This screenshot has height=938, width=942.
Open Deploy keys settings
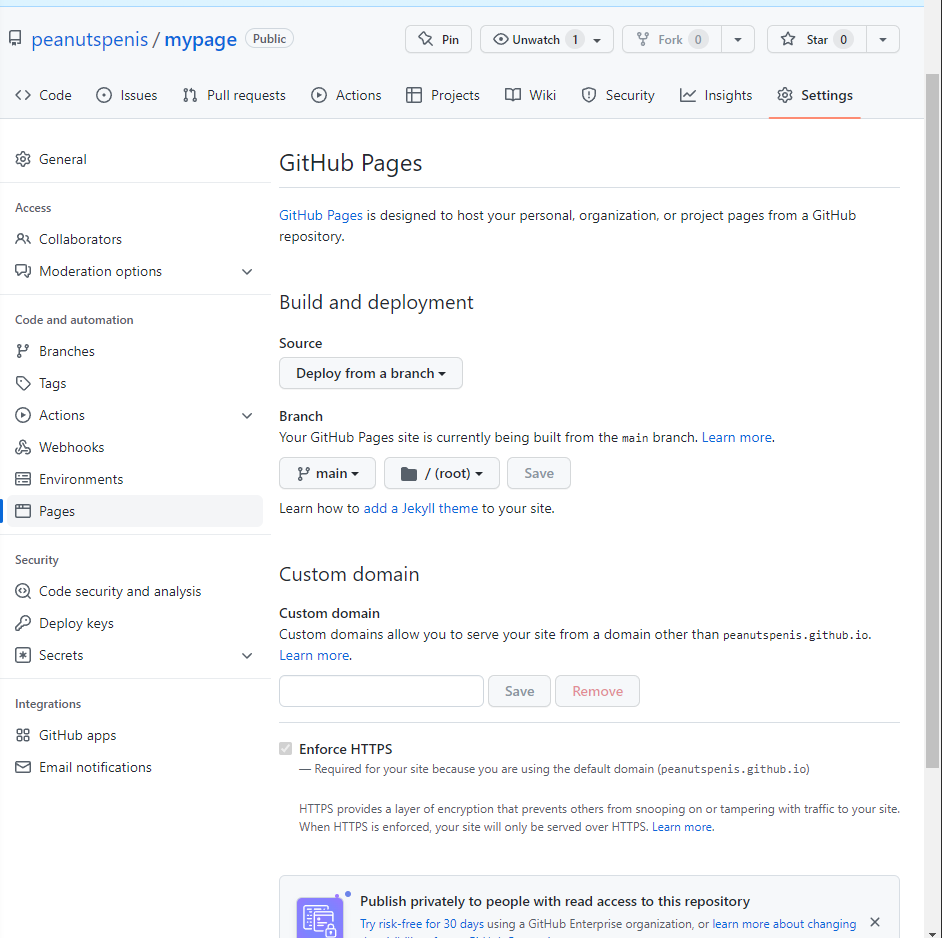pos(135,623)
